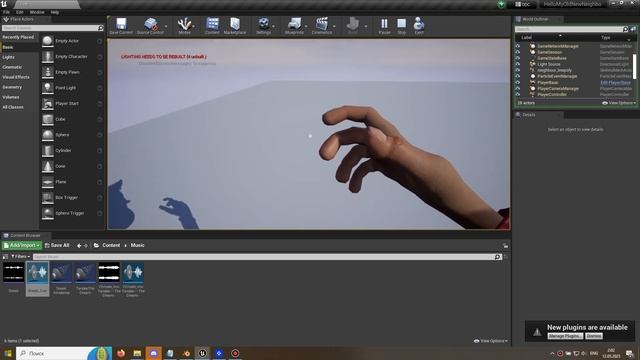Select the Plane actor icon
The width and height of the screenshot is (640, 360).
point(48,182)
